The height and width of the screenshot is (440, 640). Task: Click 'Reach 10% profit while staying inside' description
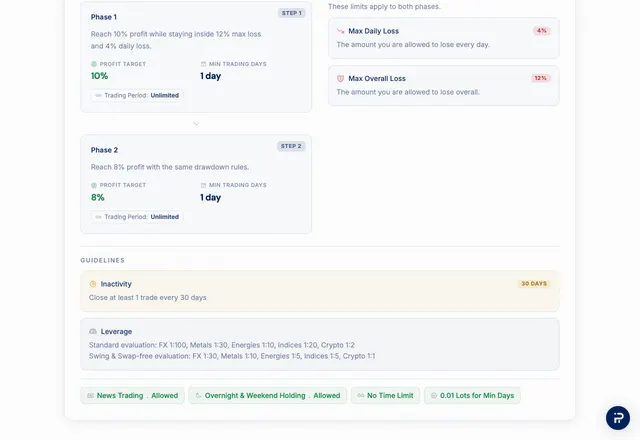click(x=176, y=40)
